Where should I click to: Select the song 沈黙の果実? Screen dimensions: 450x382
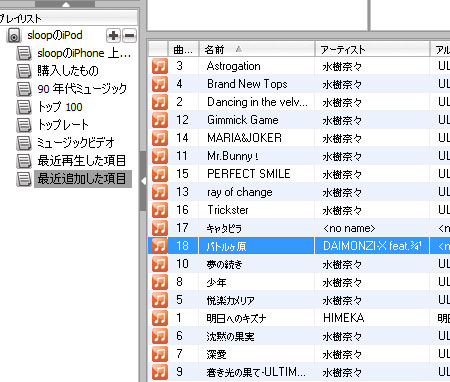pos(230,336)
